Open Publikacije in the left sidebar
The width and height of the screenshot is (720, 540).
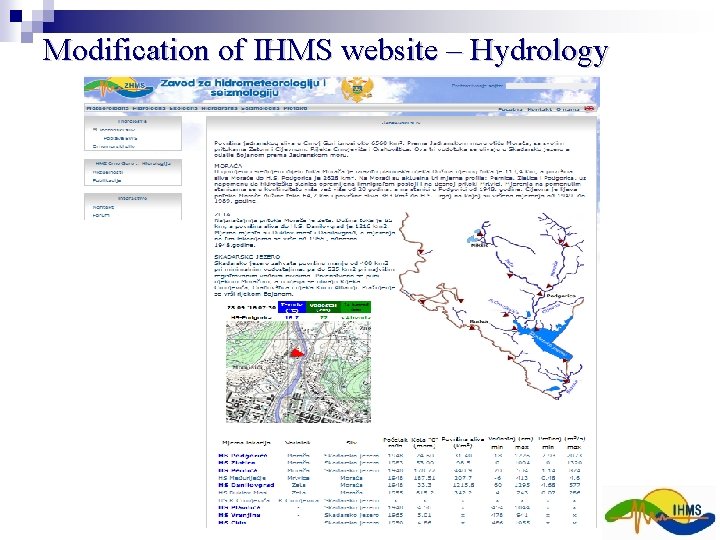click(x=107, y=180)
